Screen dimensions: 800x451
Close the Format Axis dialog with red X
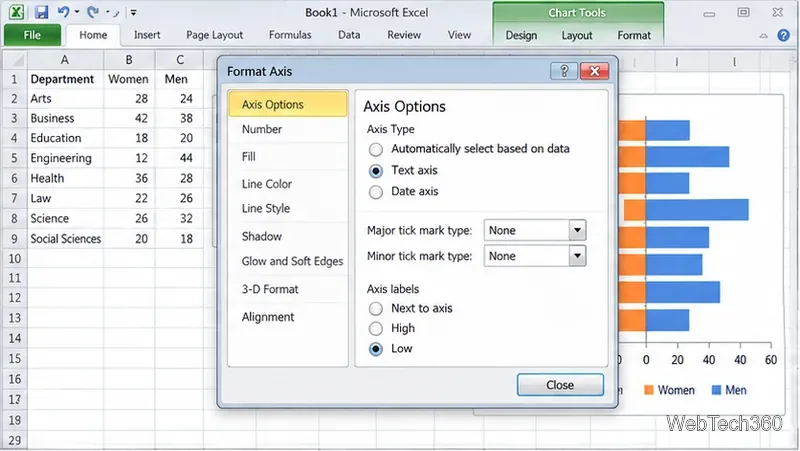click(594, 71)
